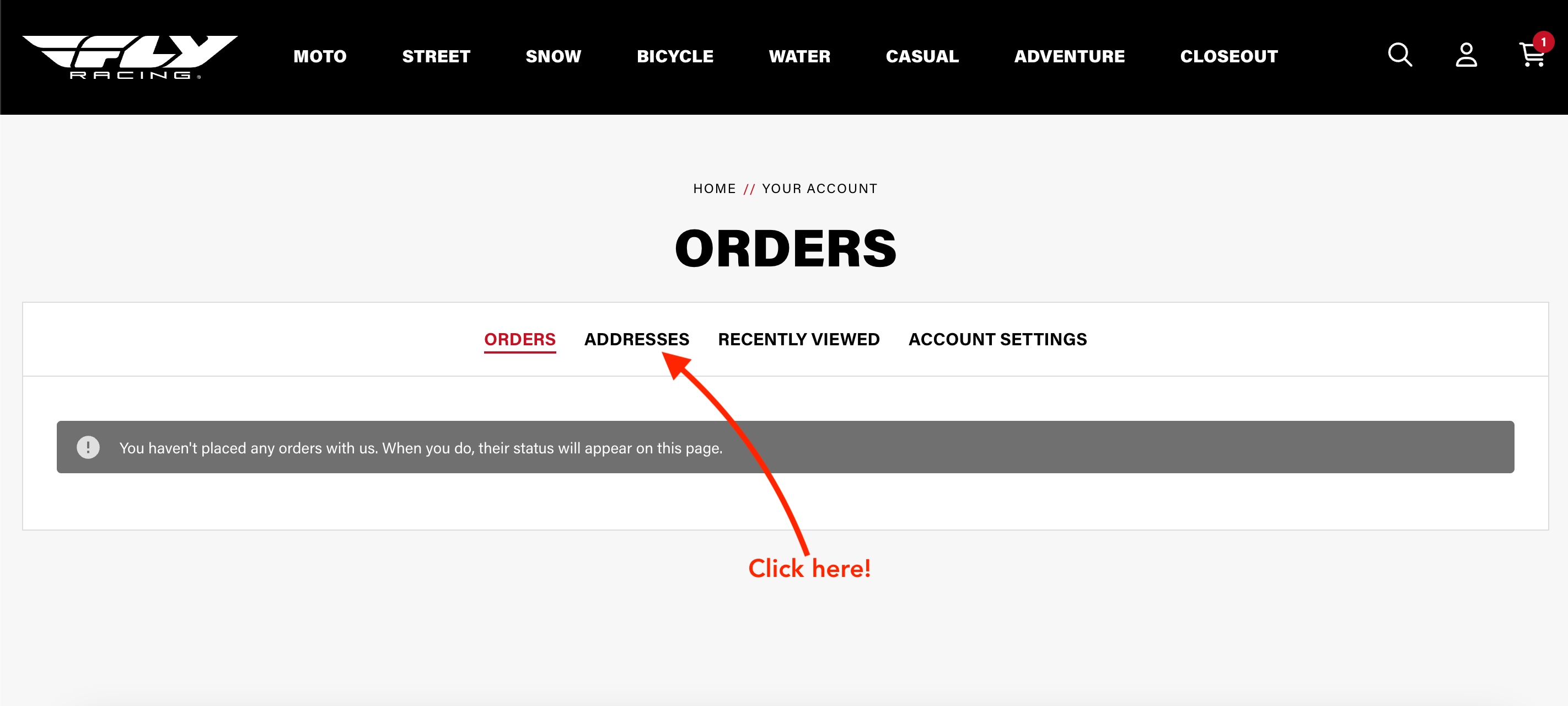Image resolution: width=1568 pixels, height=706 pixels.
Task: Navigate to MOTO category
Action: click(320, 56)
